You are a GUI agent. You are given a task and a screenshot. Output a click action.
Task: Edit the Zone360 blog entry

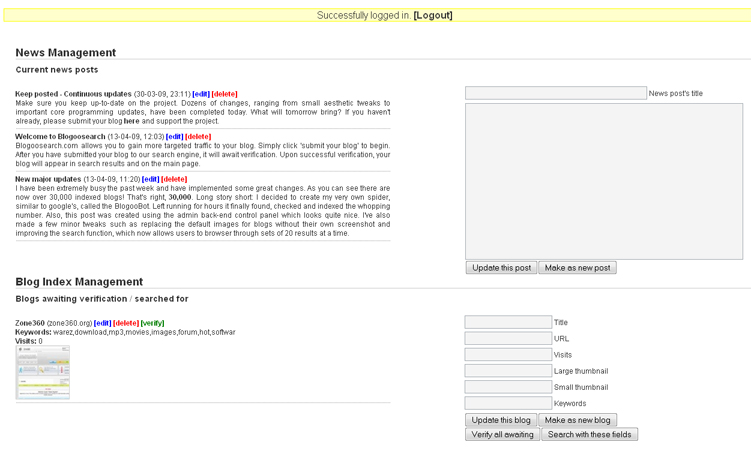coord(102,323)
